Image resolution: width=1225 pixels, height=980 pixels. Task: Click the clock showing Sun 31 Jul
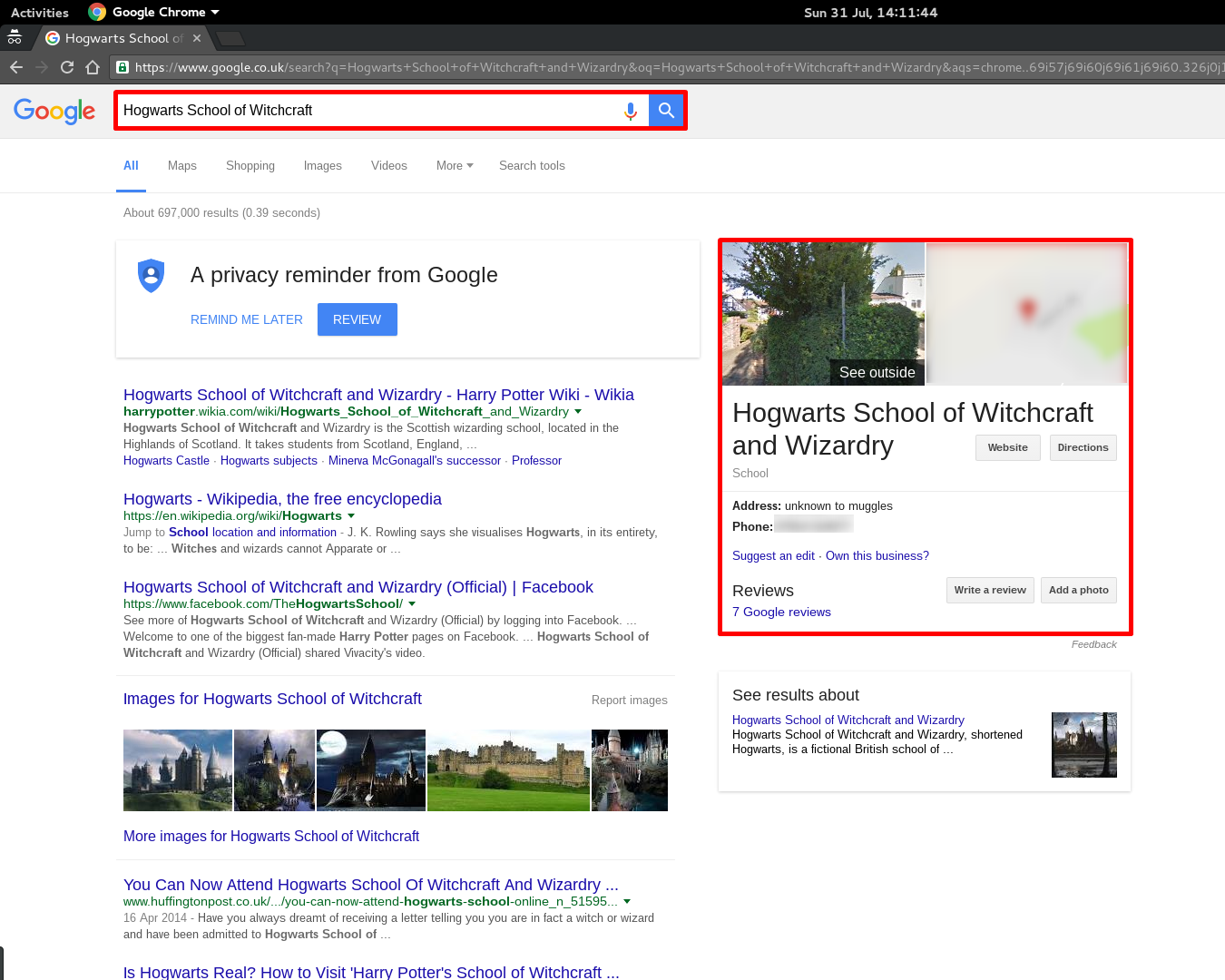tap(871, 13)
